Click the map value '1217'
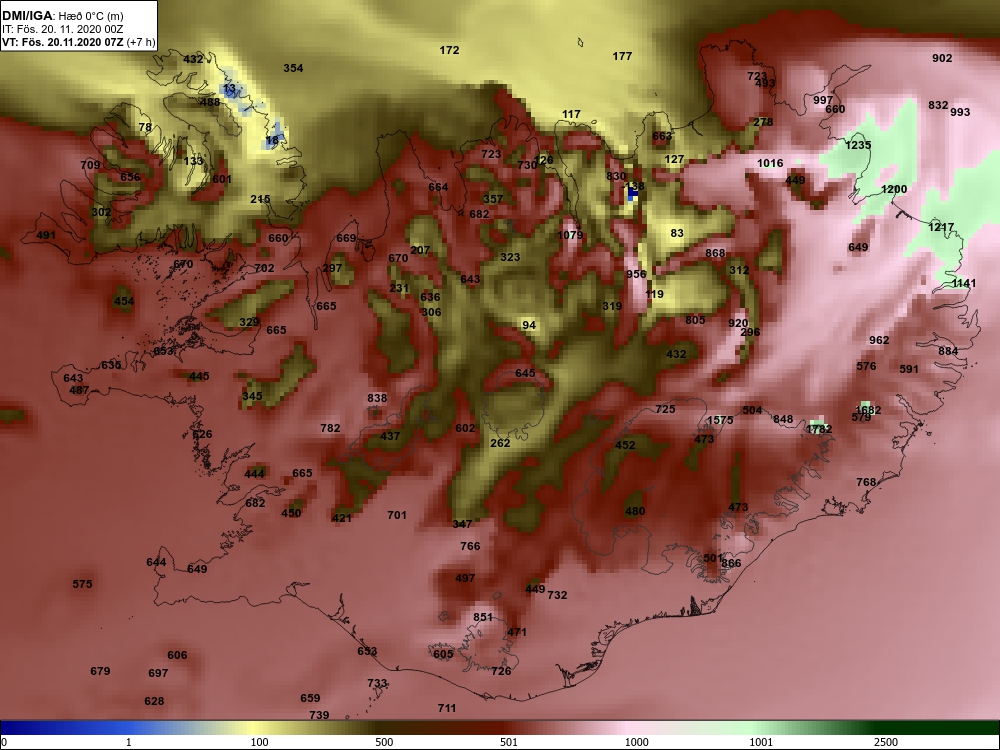The height and width of the screenshot is (750, 1000). pyautogui.click(x=941, y=227)
